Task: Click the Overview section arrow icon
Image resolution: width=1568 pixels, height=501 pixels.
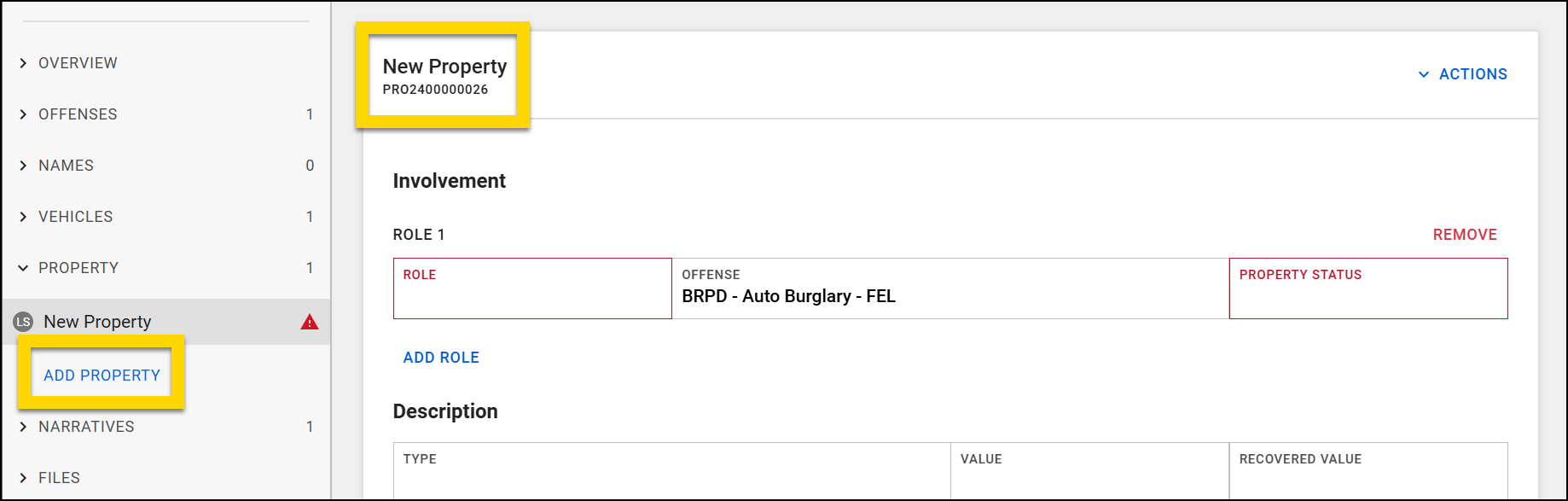Action: (x=23, y=62)
